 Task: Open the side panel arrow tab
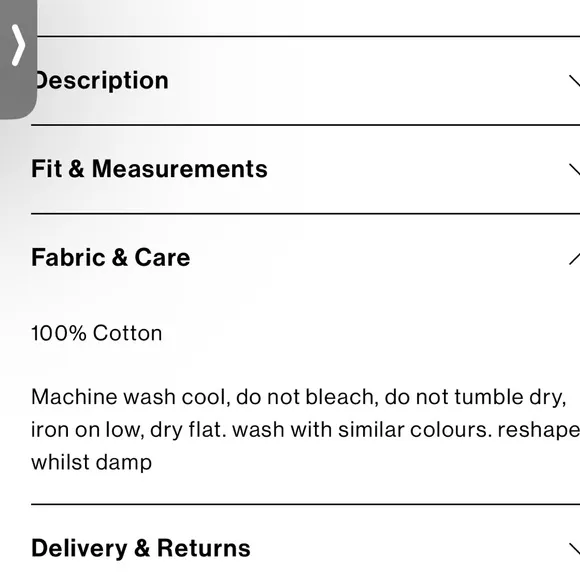coord(18,45)
